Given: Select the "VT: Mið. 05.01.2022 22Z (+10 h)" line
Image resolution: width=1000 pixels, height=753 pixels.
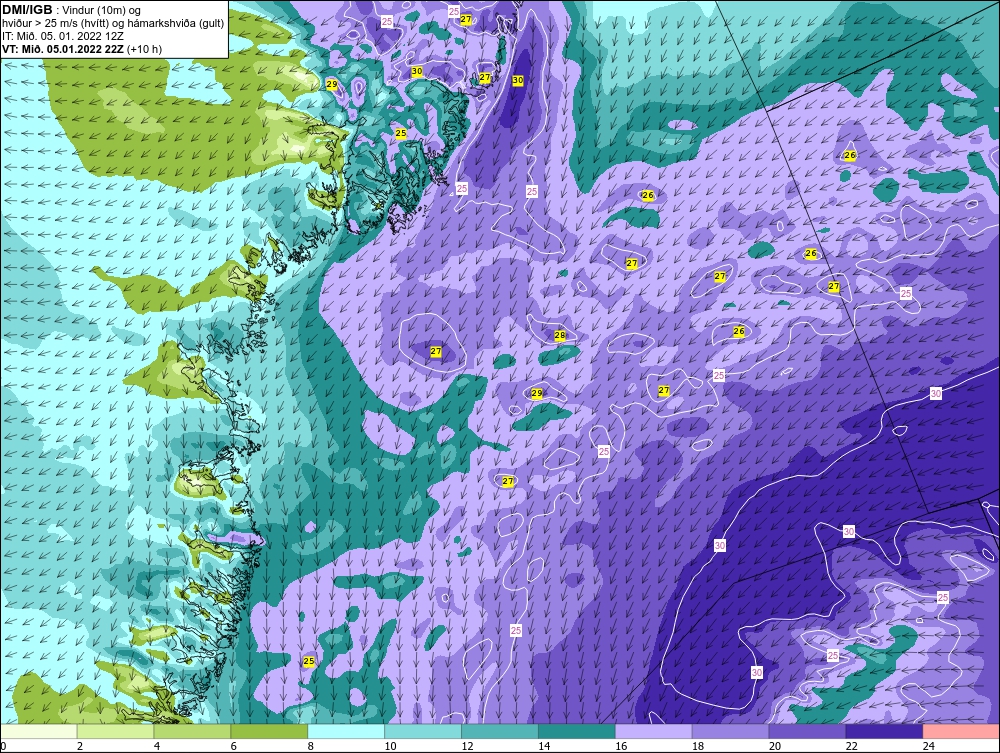Looking at the screenshot, I should click(82, 49).
